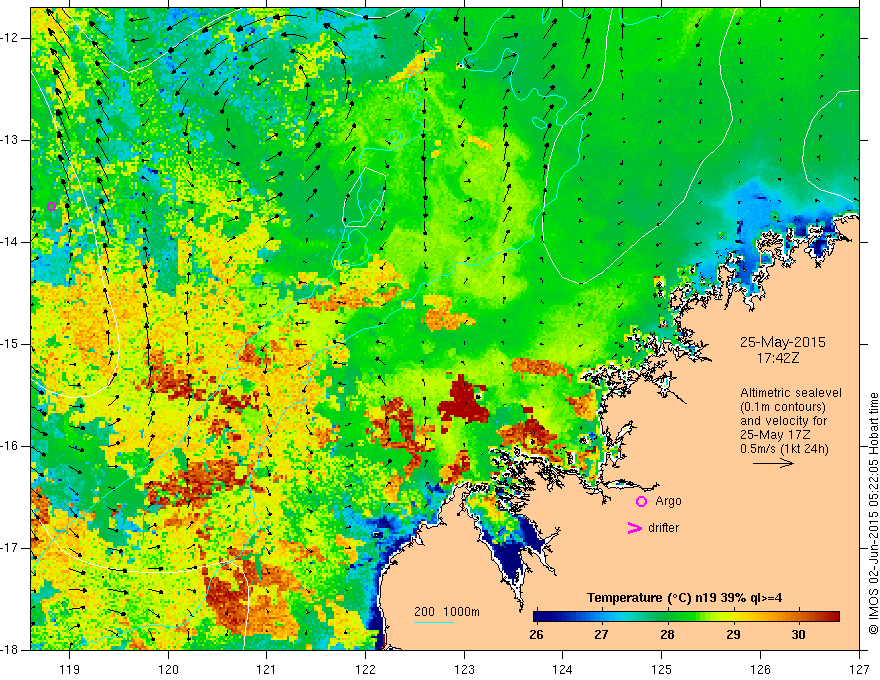Click the cyan 200 1000m contour legend line
880x680 pixels.
(x=434, y=622)
